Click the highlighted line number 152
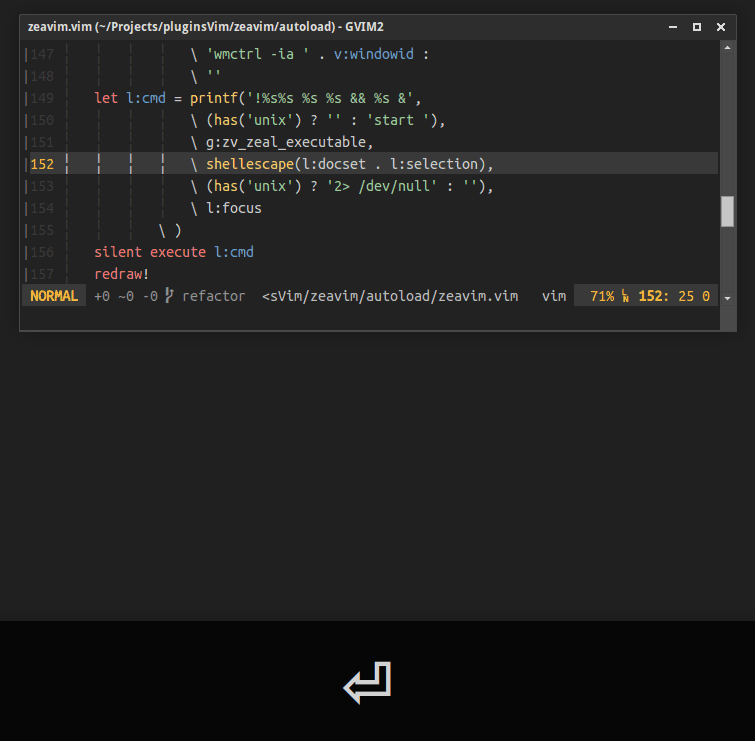 tap(42, 164)
